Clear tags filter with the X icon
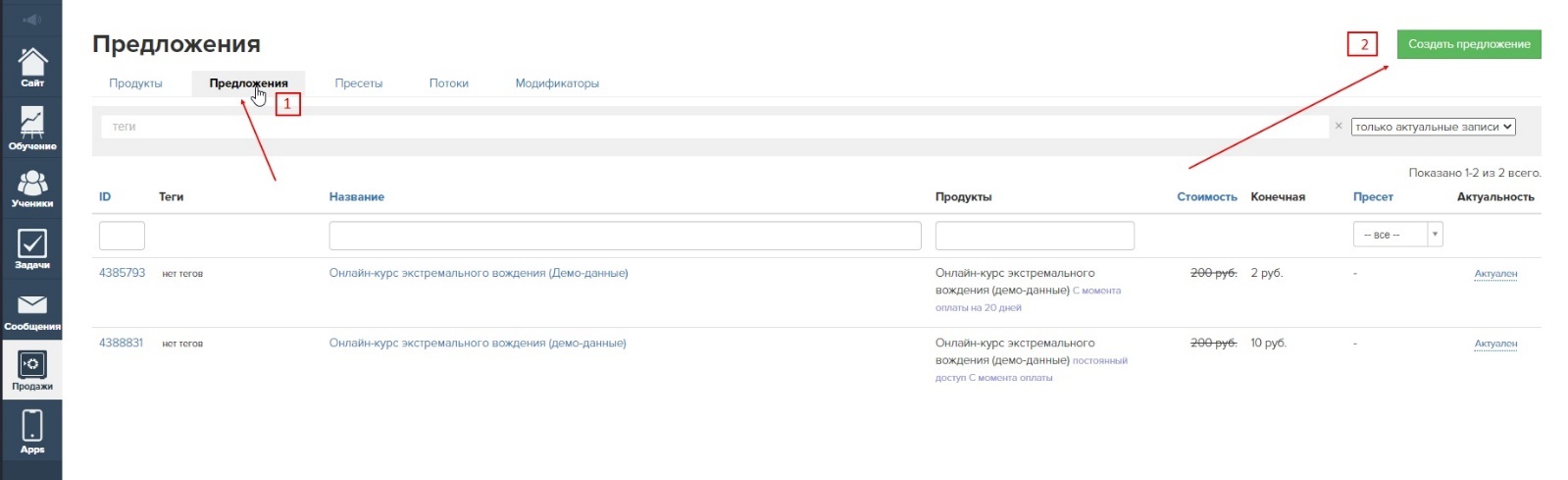This screenshot has width=1568, height=480. [x=1339, y=126]
